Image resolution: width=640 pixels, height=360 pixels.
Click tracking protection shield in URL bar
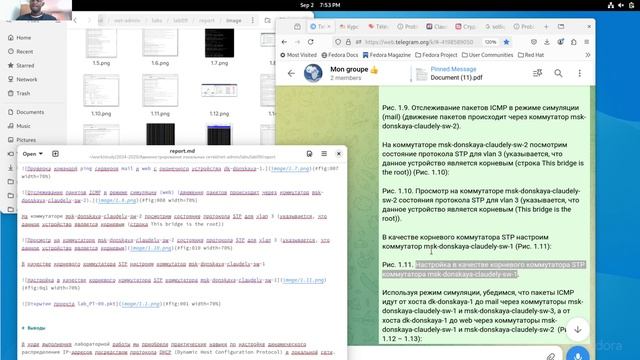pyautogui.click(x=338, y=42)
